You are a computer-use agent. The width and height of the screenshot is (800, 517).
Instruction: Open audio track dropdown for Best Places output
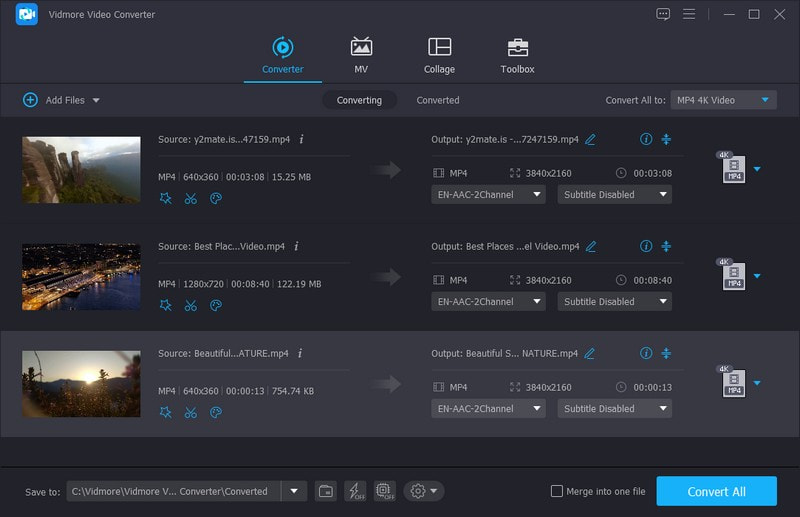[488, 302]
